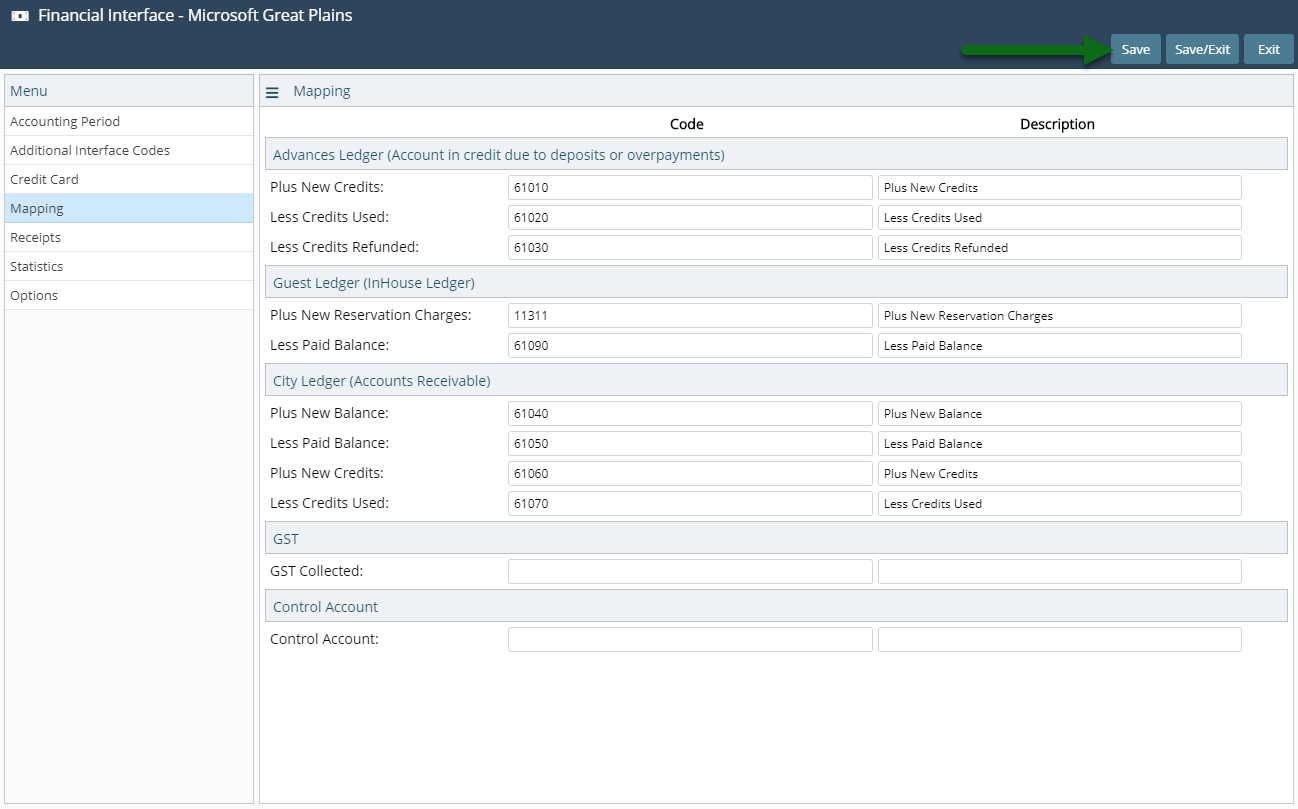Click the Mapping panel title text
This screenshot has height=809, width=1298.
322,91
